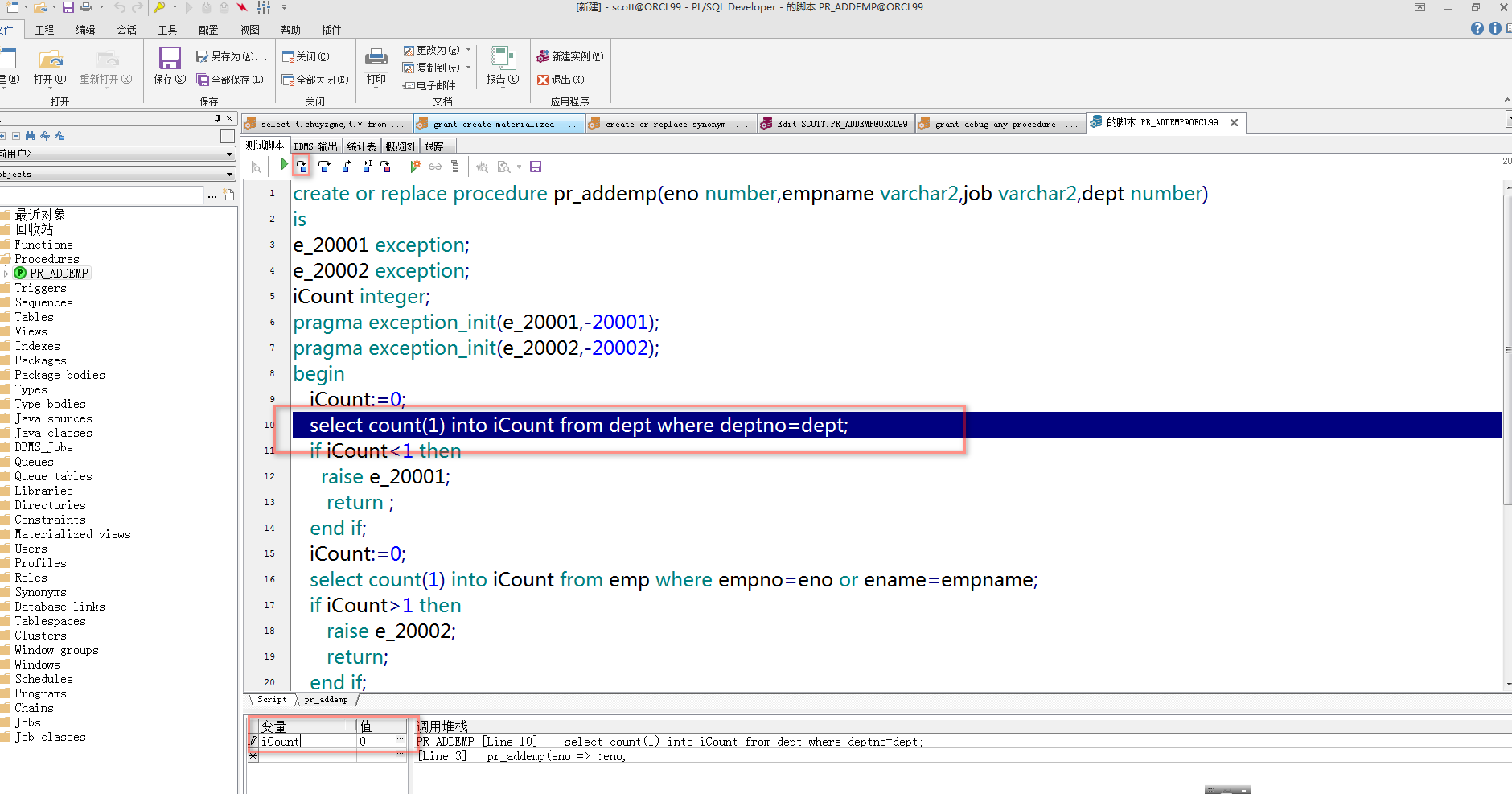The image size is (1512, 794).
Task: Switch to 'create or replace synonym' tab
Action: point(670,124)
